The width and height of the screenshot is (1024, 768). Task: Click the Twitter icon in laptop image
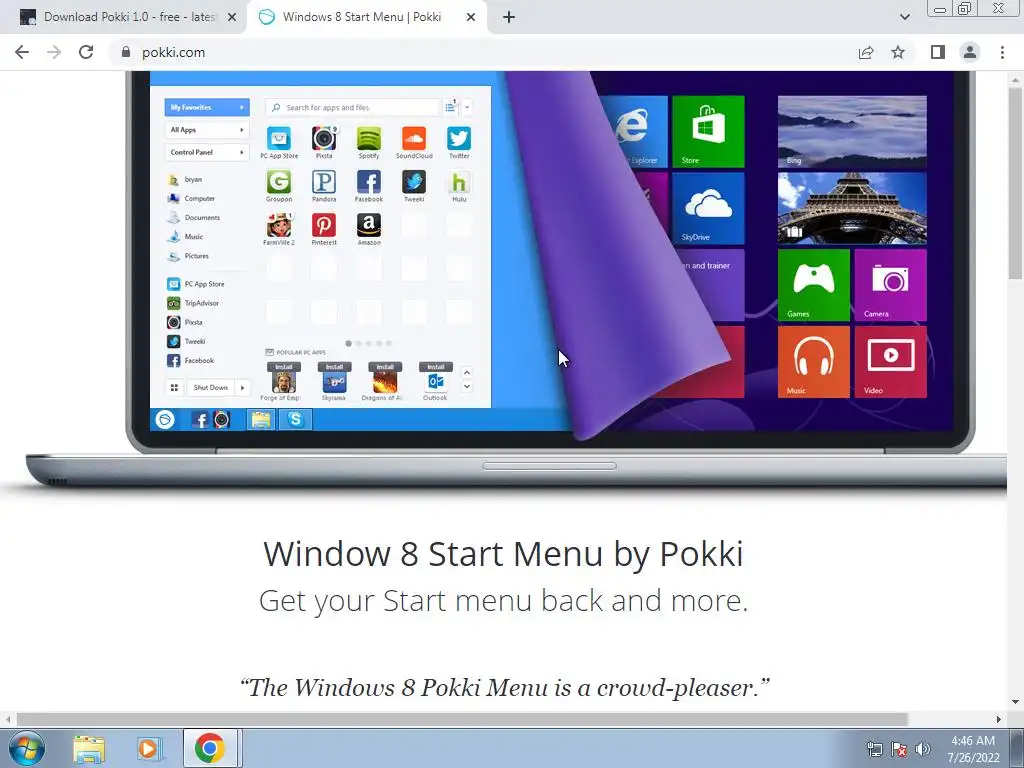coord(458,139)
